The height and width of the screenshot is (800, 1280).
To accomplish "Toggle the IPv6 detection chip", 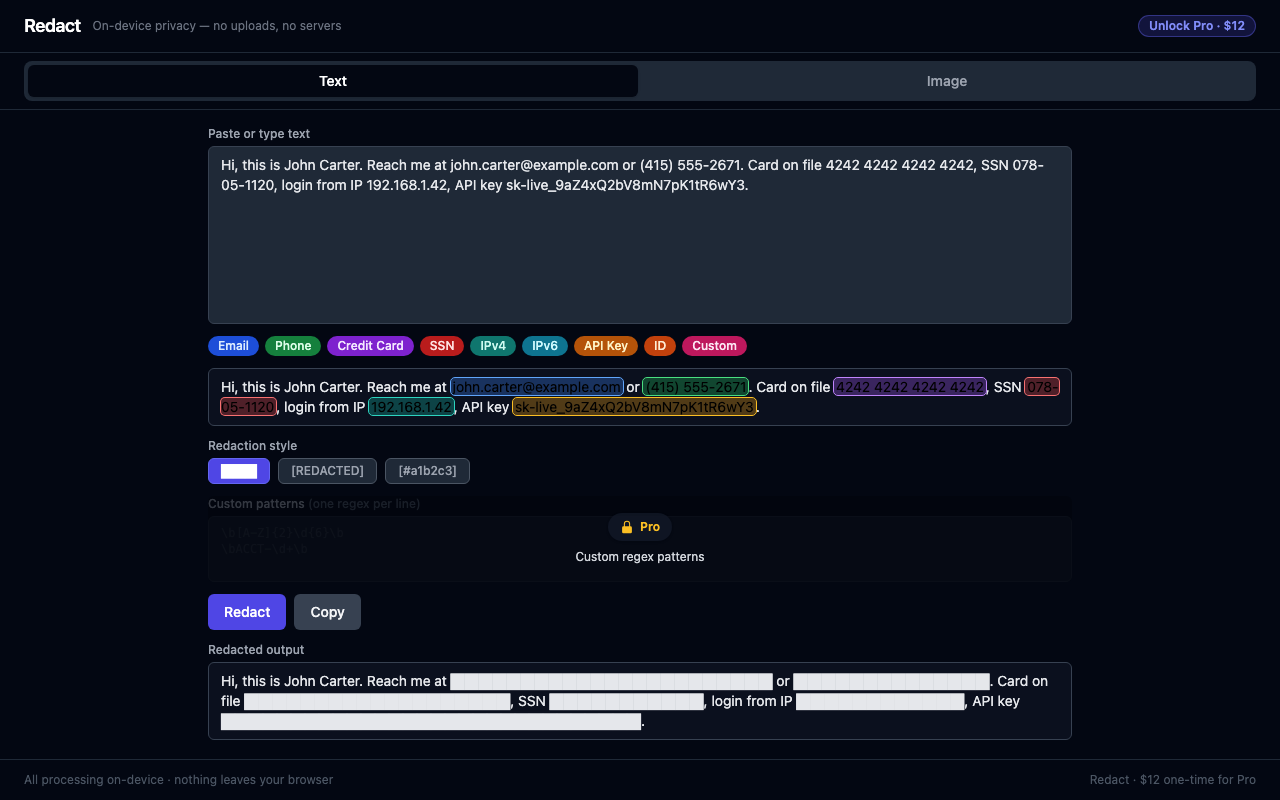I will click(x=545, y=346).
